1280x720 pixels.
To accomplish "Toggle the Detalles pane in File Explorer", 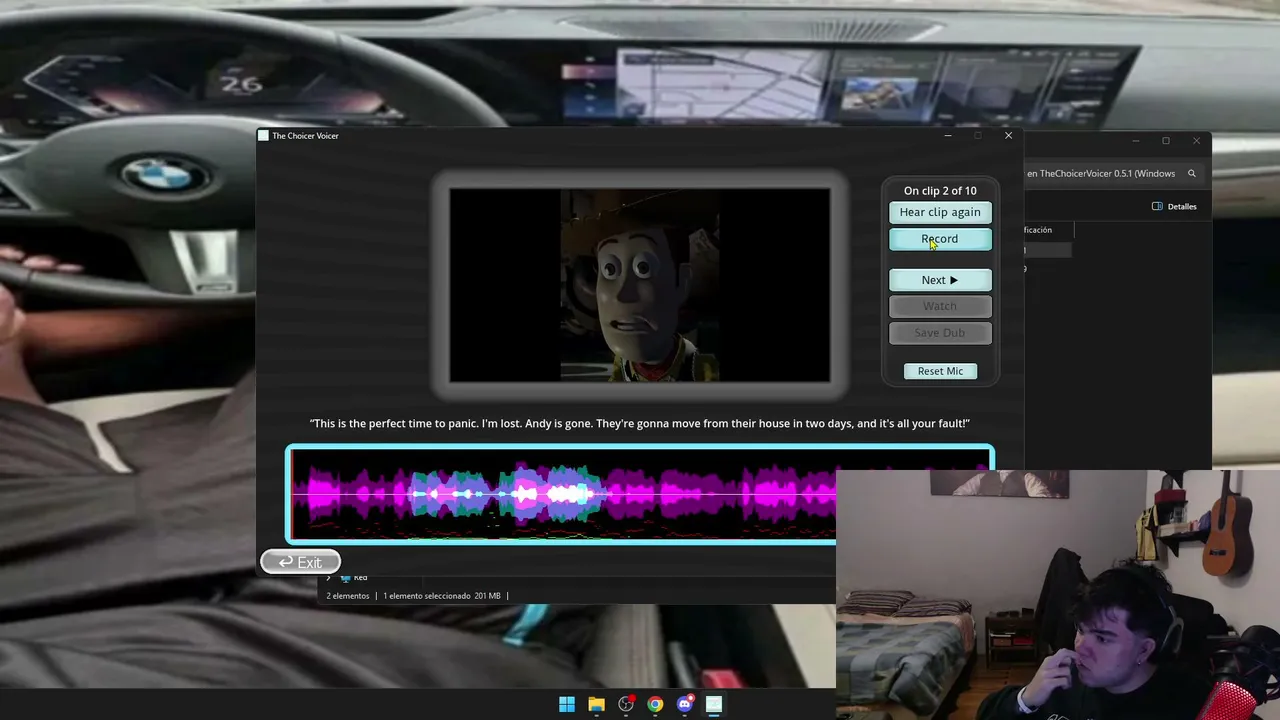I will [1174, 207].
